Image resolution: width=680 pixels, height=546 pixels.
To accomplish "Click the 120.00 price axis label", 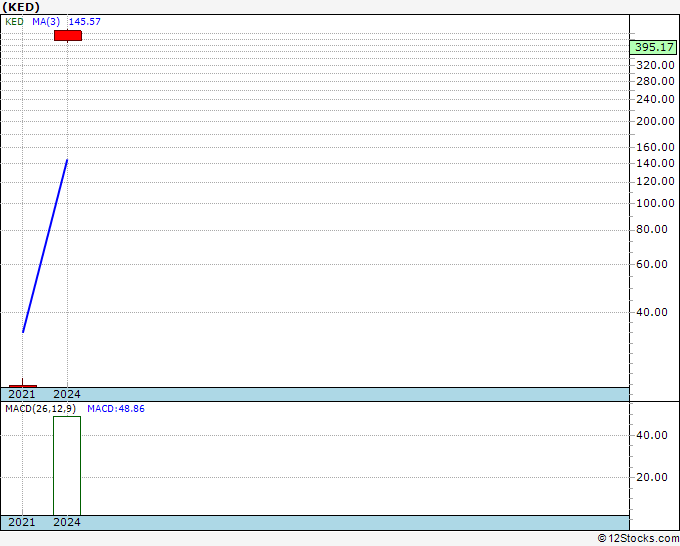I will pyautogui.click(x=655, y=181).
